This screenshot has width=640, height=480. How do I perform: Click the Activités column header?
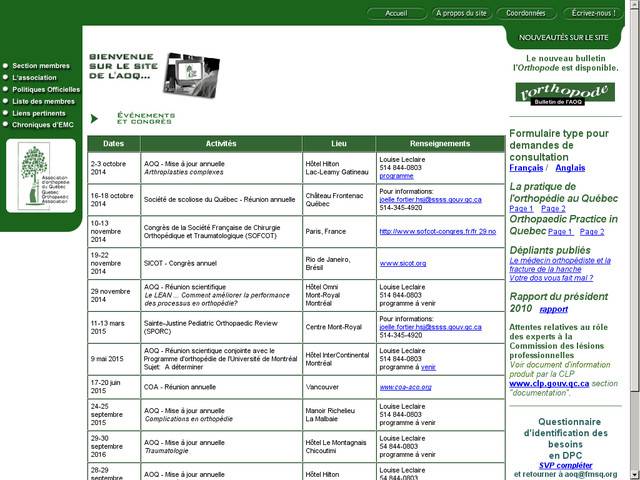point(221,144)
